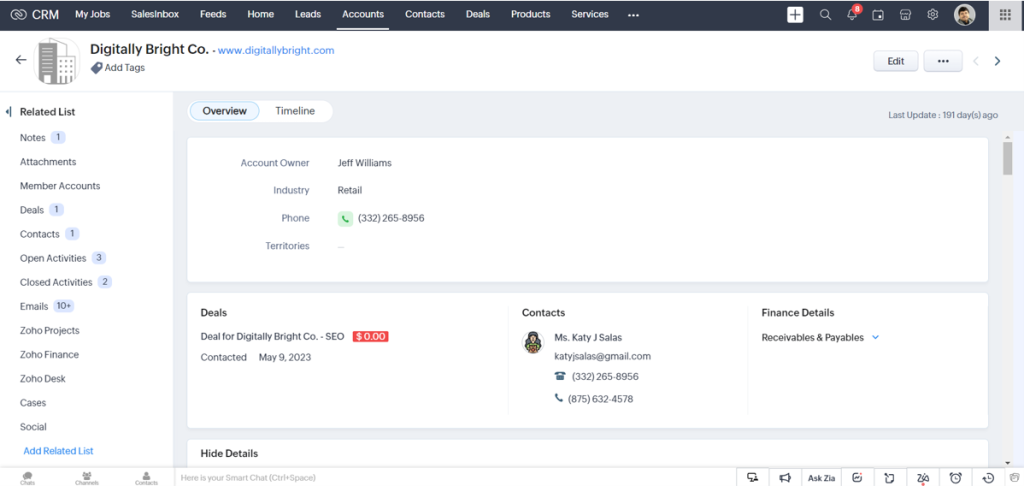Image resolution: width=1024 pixels, height=486 pixels.
Task: Open Zoho Desk in Related List
Action: tap(42, 378)
